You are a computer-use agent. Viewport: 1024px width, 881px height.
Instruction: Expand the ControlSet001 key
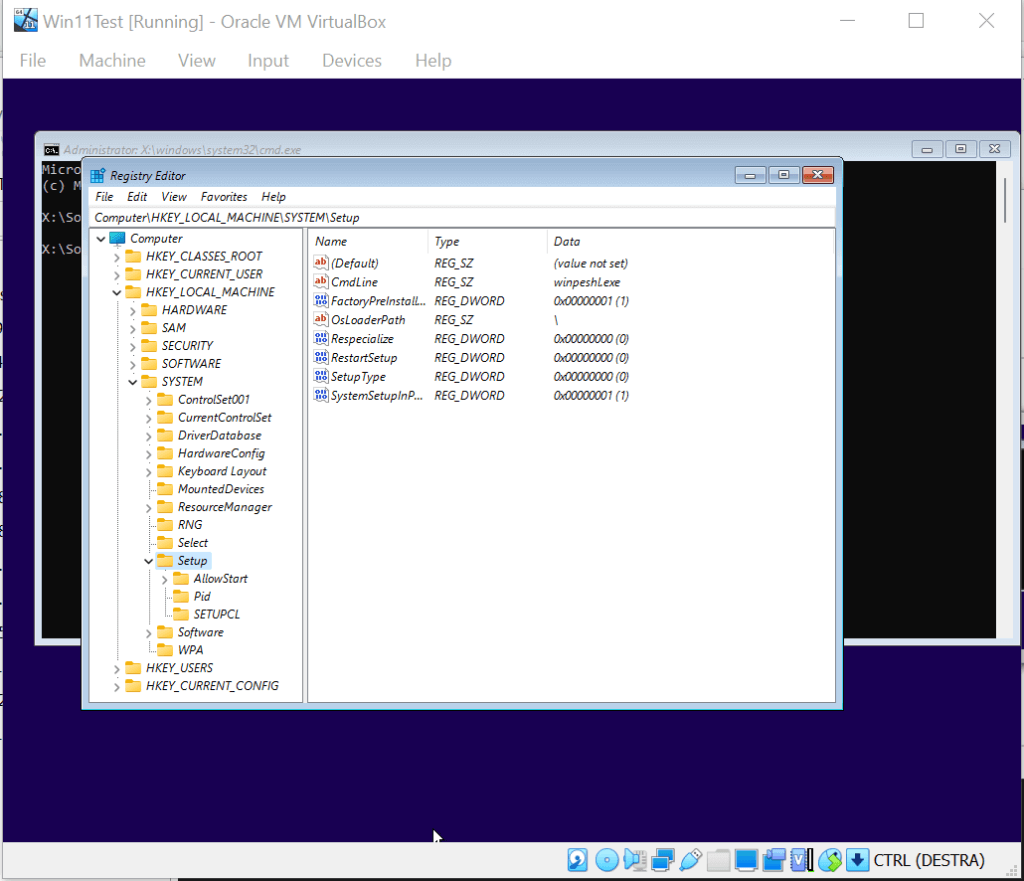[x=148, y=400]
